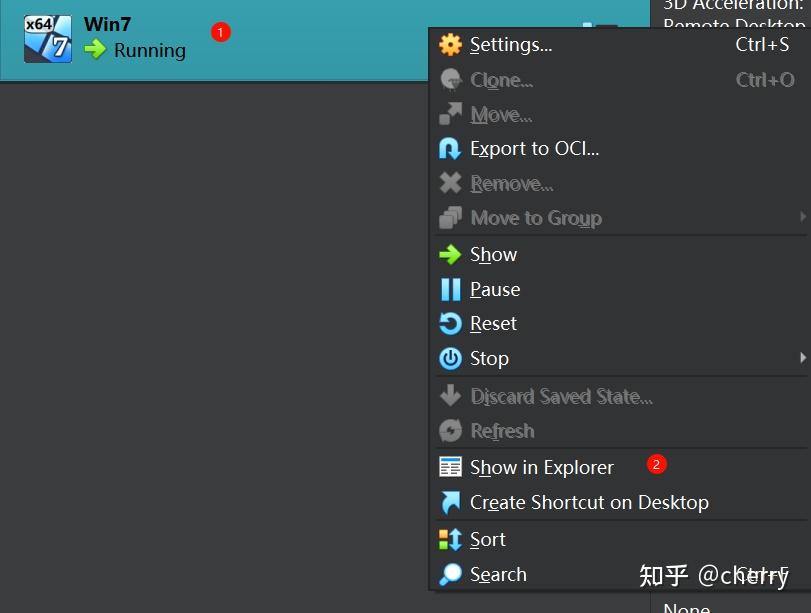This screenshot has width=811, height=613.
Task: Select Create Shortcut on Desktop
Action: coord(620,502)
